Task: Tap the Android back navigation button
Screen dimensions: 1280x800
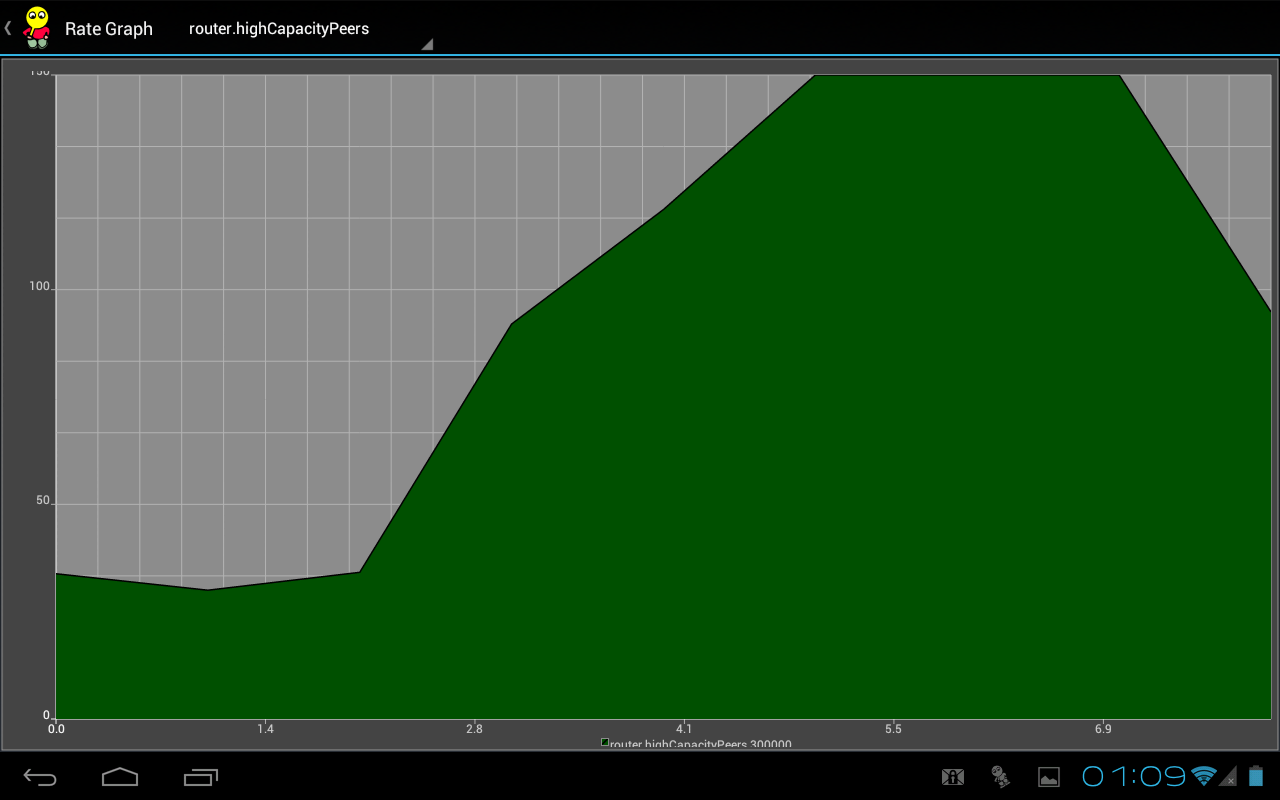Action: click(40, 777)
